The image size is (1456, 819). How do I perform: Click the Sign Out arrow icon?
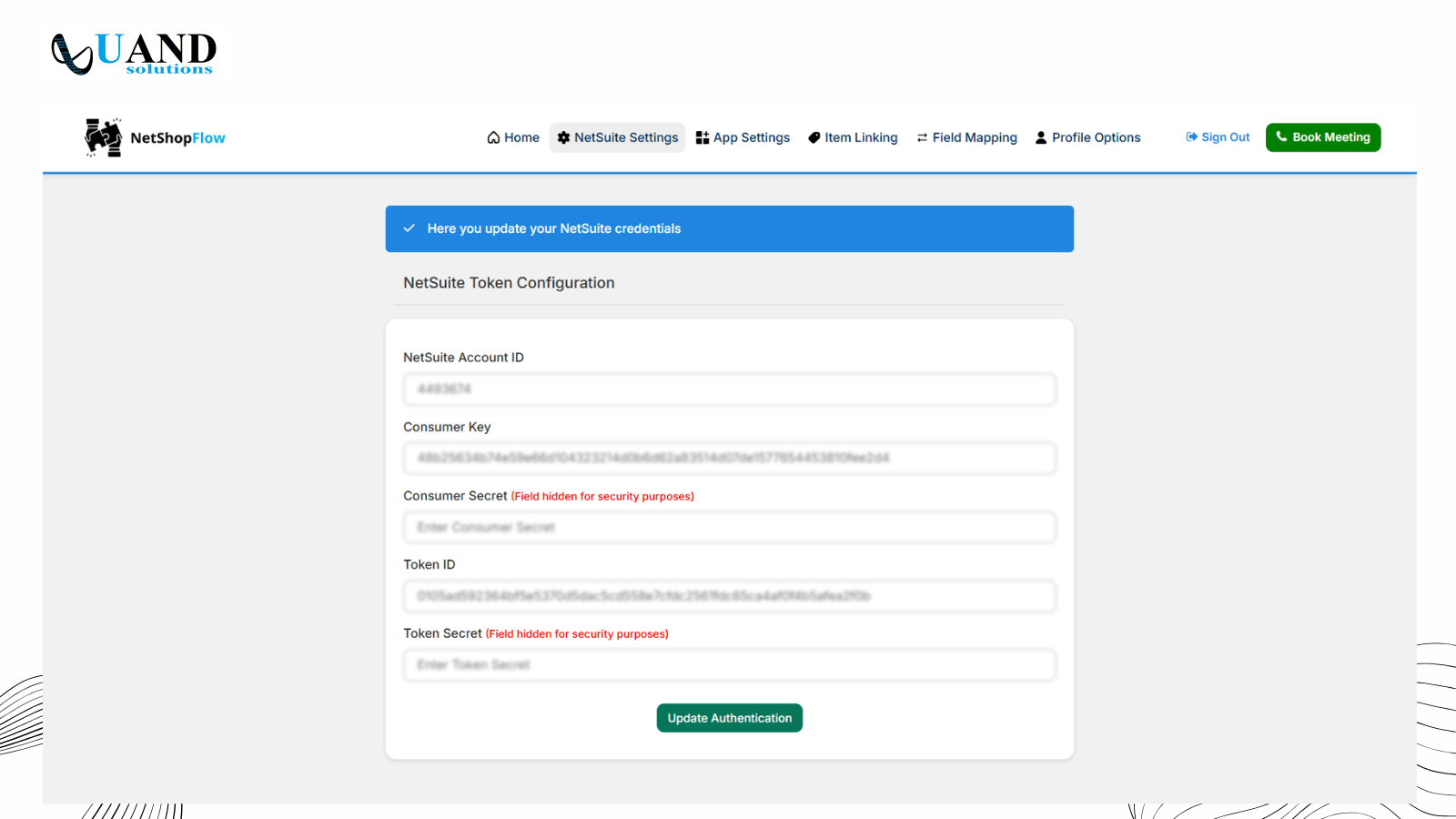(1191, 137)
